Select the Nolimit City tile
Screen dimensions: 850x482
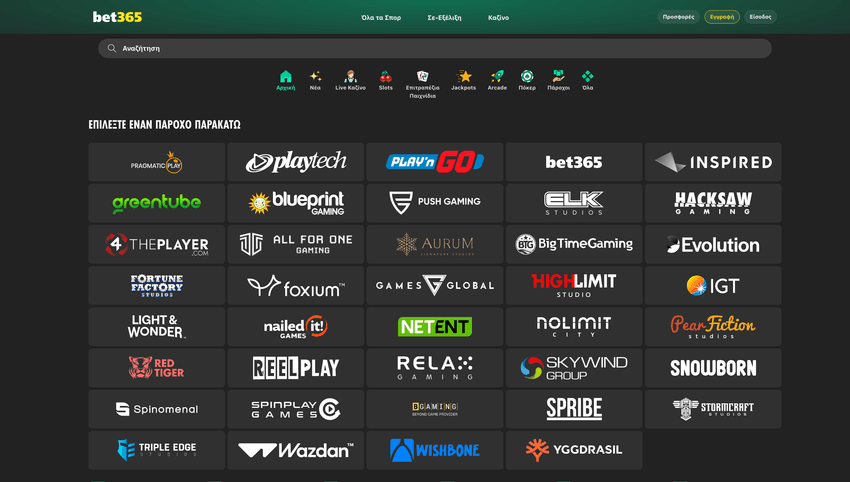point(574,327)
